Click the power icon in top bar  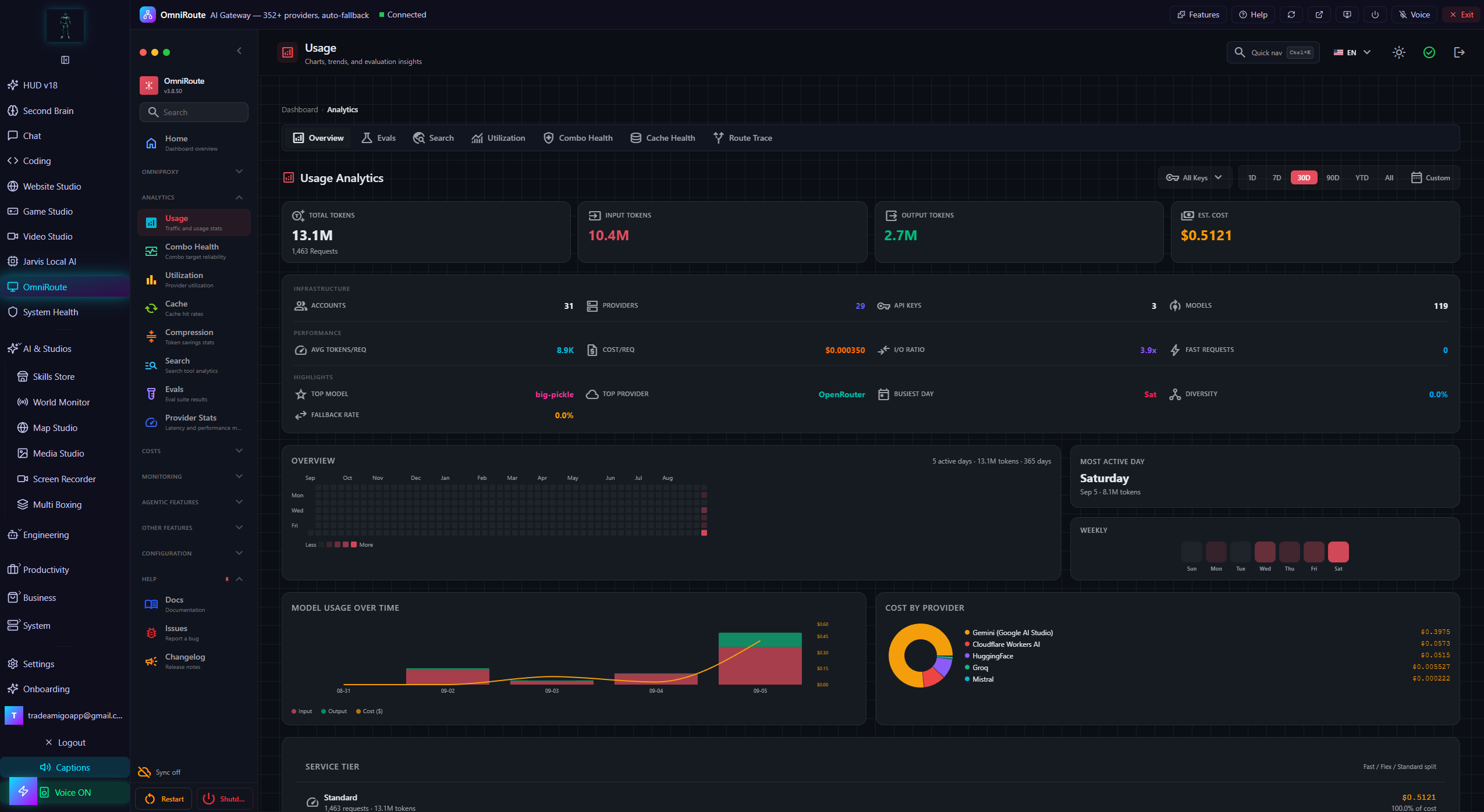point(1375,15)
